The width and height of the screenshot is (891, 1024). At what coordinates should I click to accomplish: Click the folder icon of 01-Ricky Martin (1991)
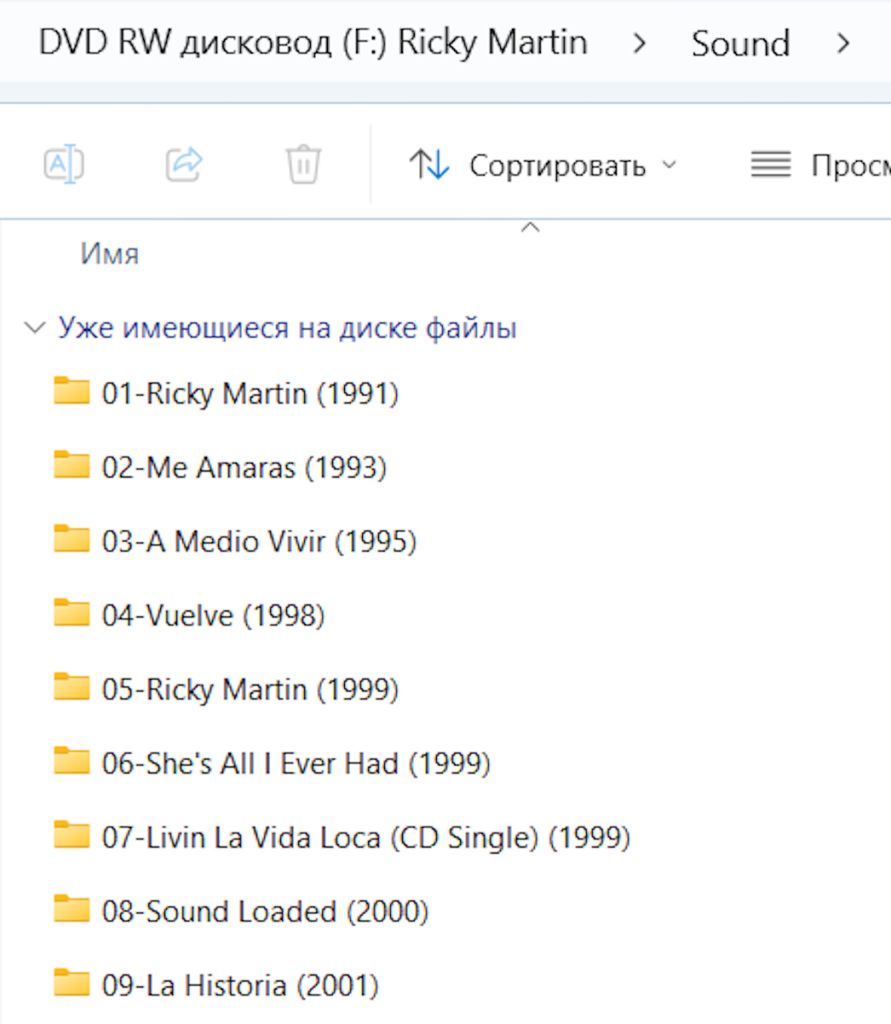(72, 391)
